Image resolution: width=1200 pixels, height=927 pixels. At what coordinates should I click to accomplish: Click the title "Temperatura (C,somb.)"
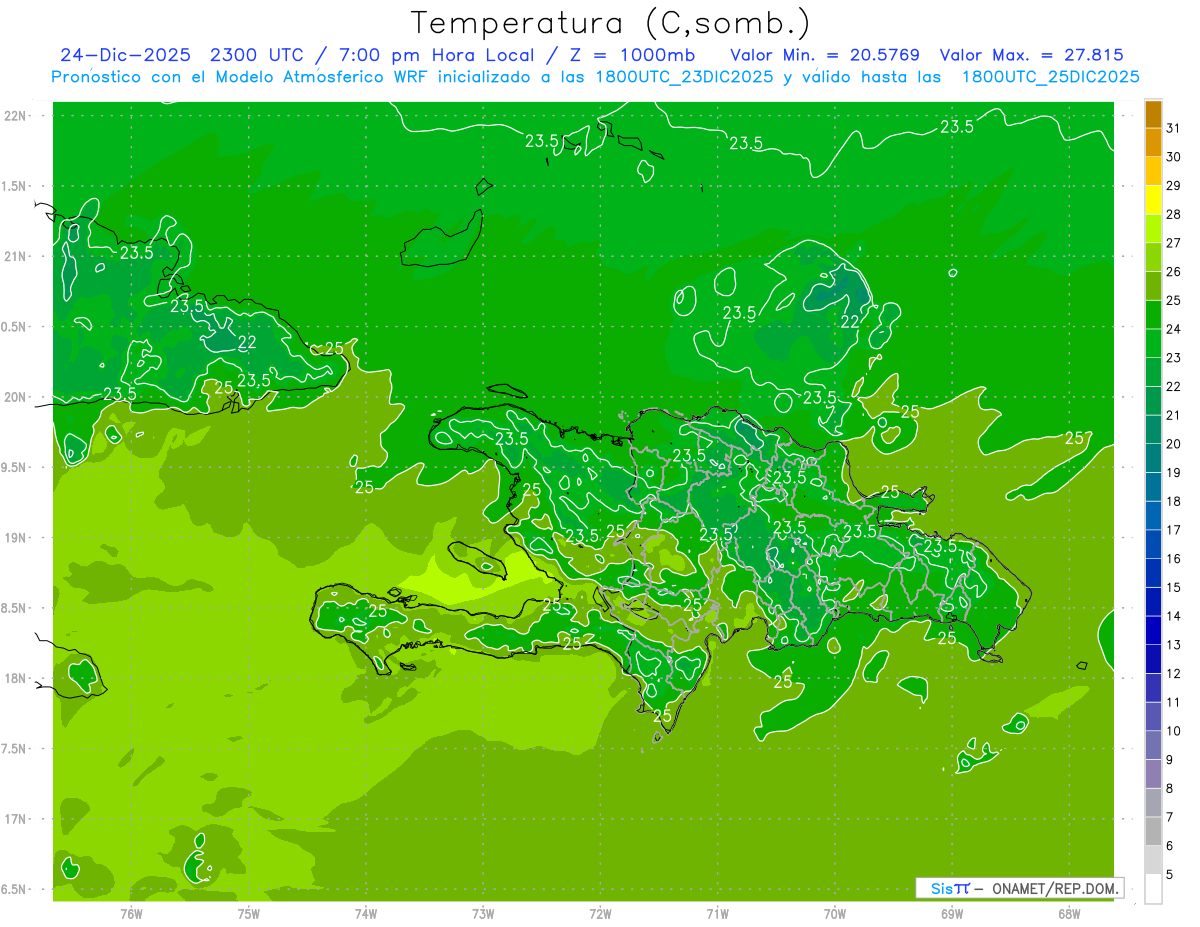(x=611, y=24)
